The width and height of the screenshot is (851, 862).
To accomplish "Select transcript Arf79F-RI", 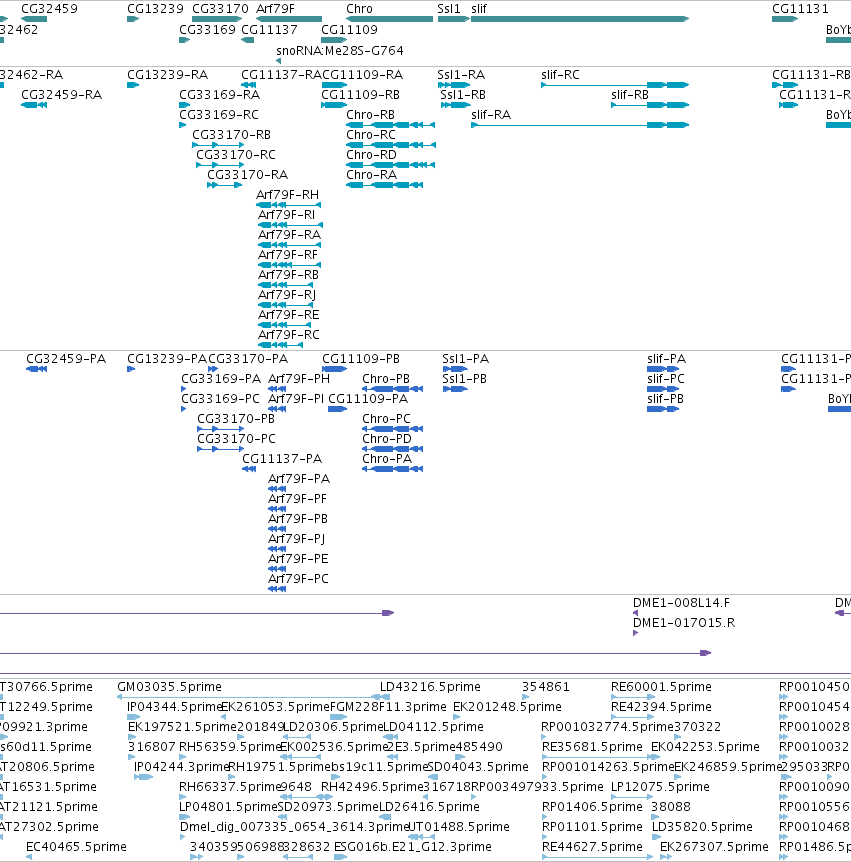I will coord(286,215).
